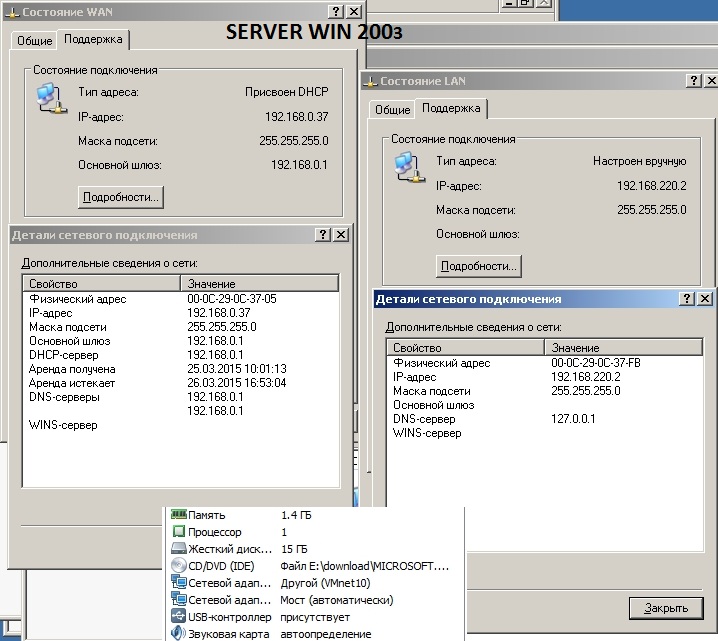Select MAC value 00-0C-29-0C-37-FB
718x641 pixels.
596,363
